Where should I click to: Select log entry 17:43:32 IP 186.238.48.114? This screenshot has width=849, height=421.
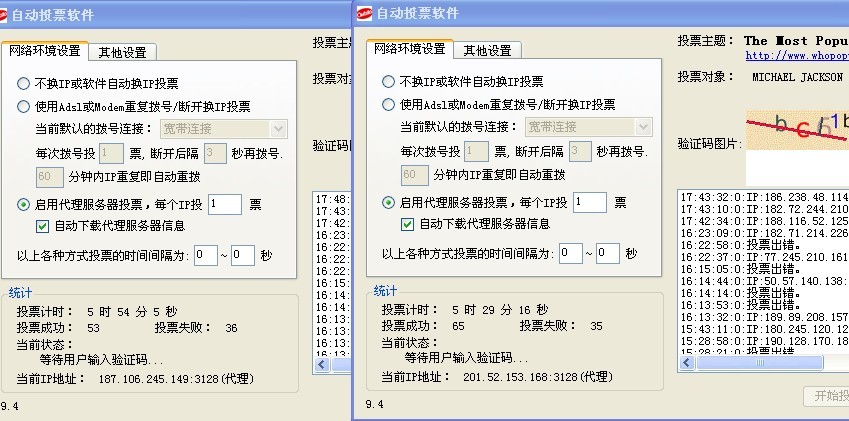coord(764,198)
